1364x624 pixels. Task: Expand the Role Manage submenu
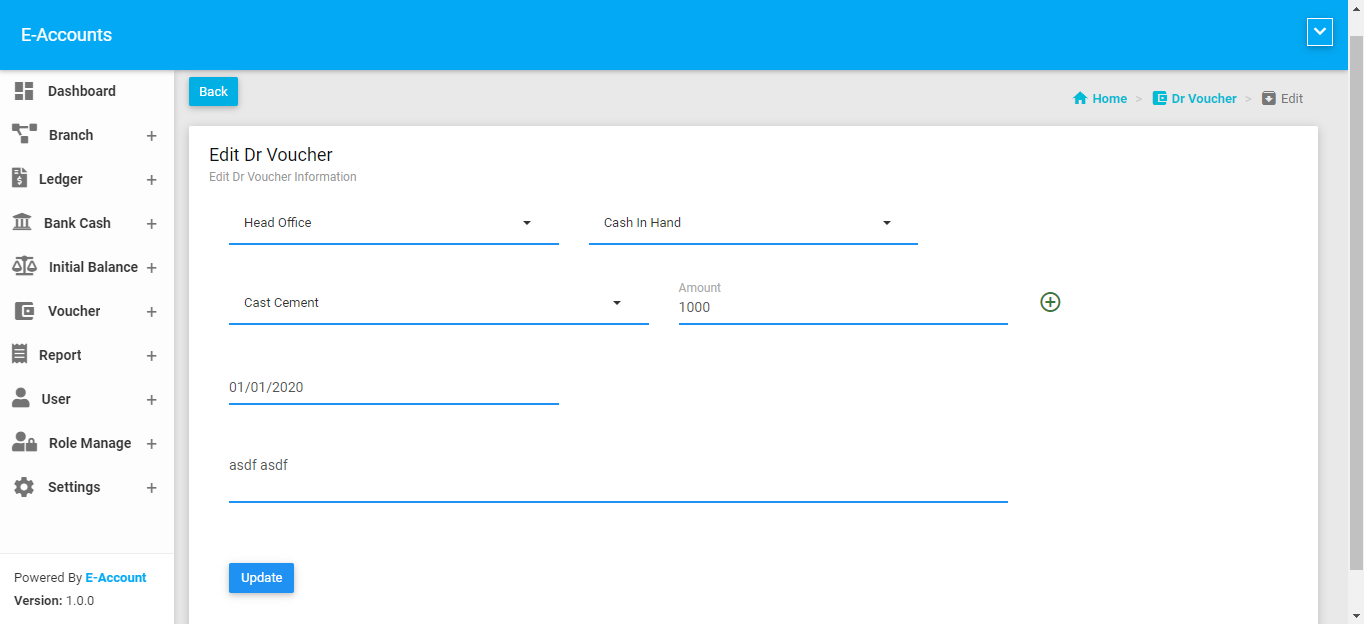[x=151, y=444]
